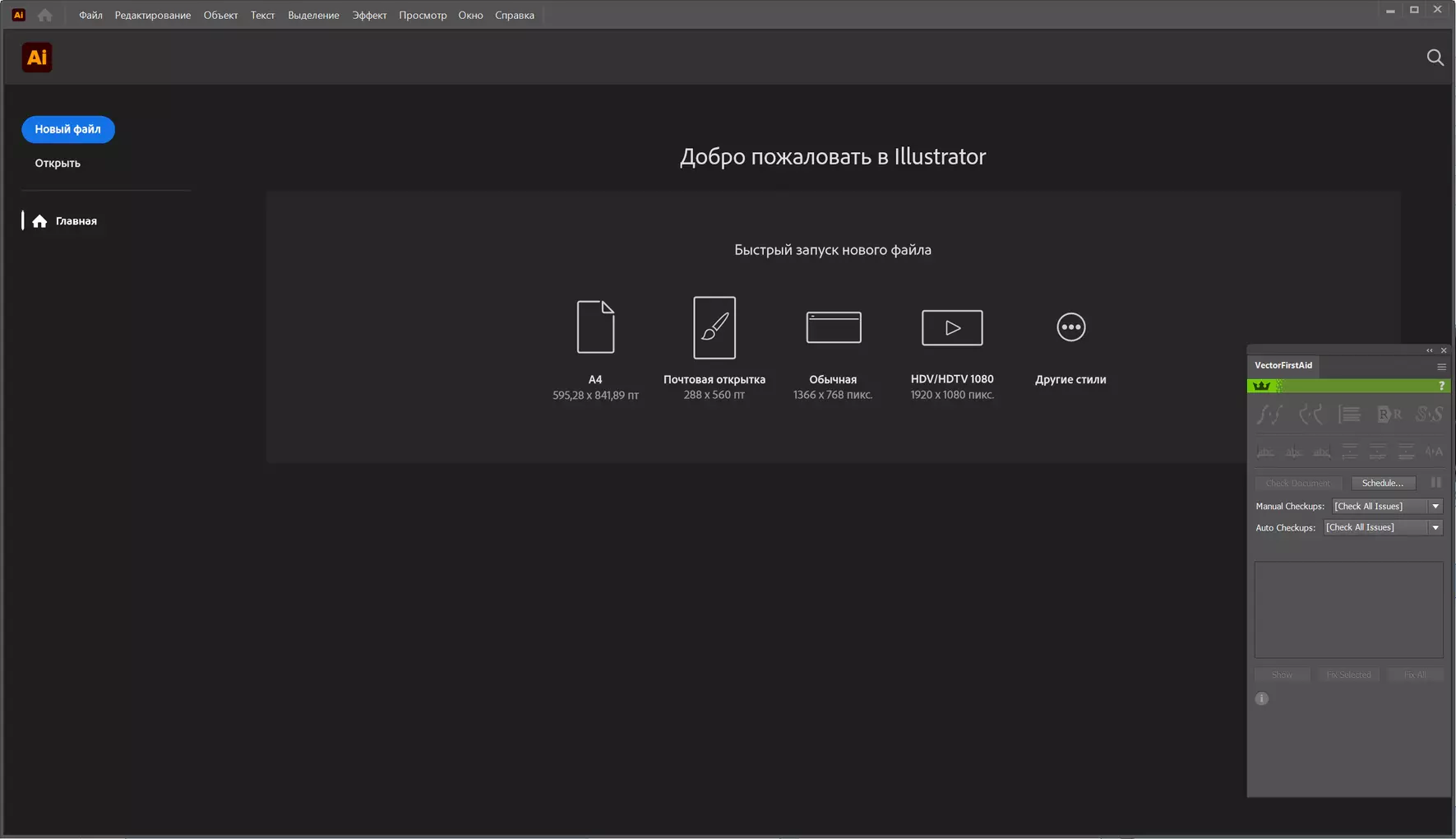Click the small Ai logo in title bar

pyautogui.click(x=18, y=15)
